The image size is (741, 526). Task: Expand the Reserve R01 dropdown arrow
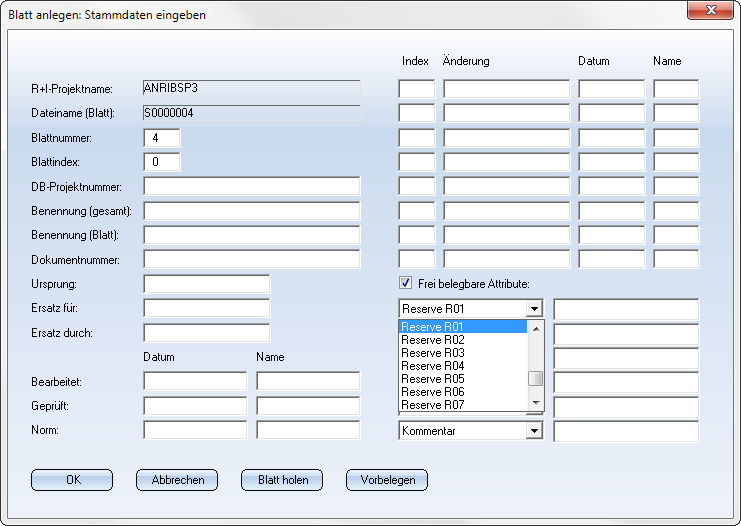(534, 309)
